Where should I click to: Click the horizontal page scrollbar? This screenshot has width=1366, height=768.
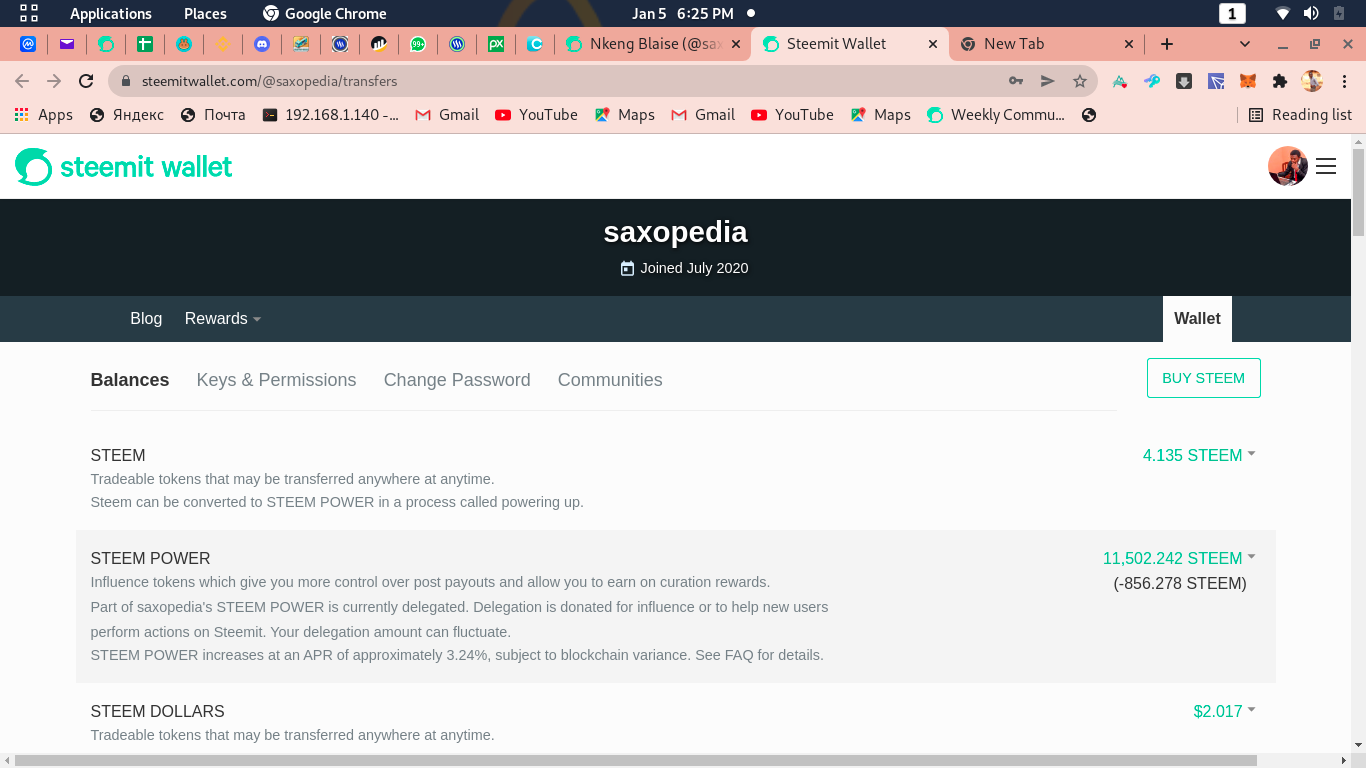click(635, 761)
